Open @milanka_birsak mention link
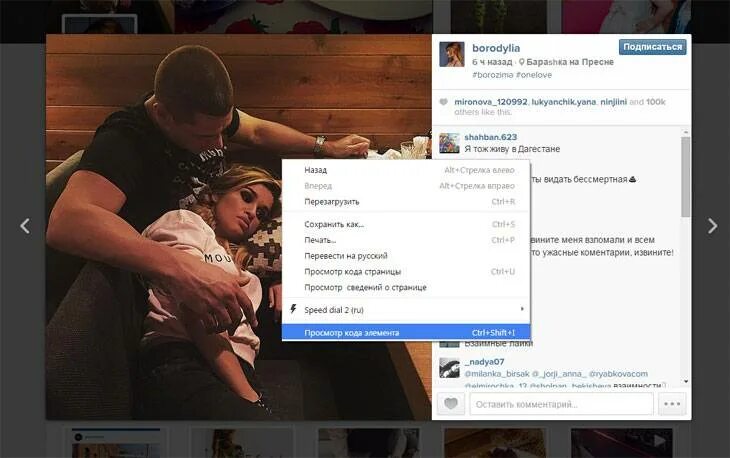Screen dimensions: 730x458 tap(497, 374)
